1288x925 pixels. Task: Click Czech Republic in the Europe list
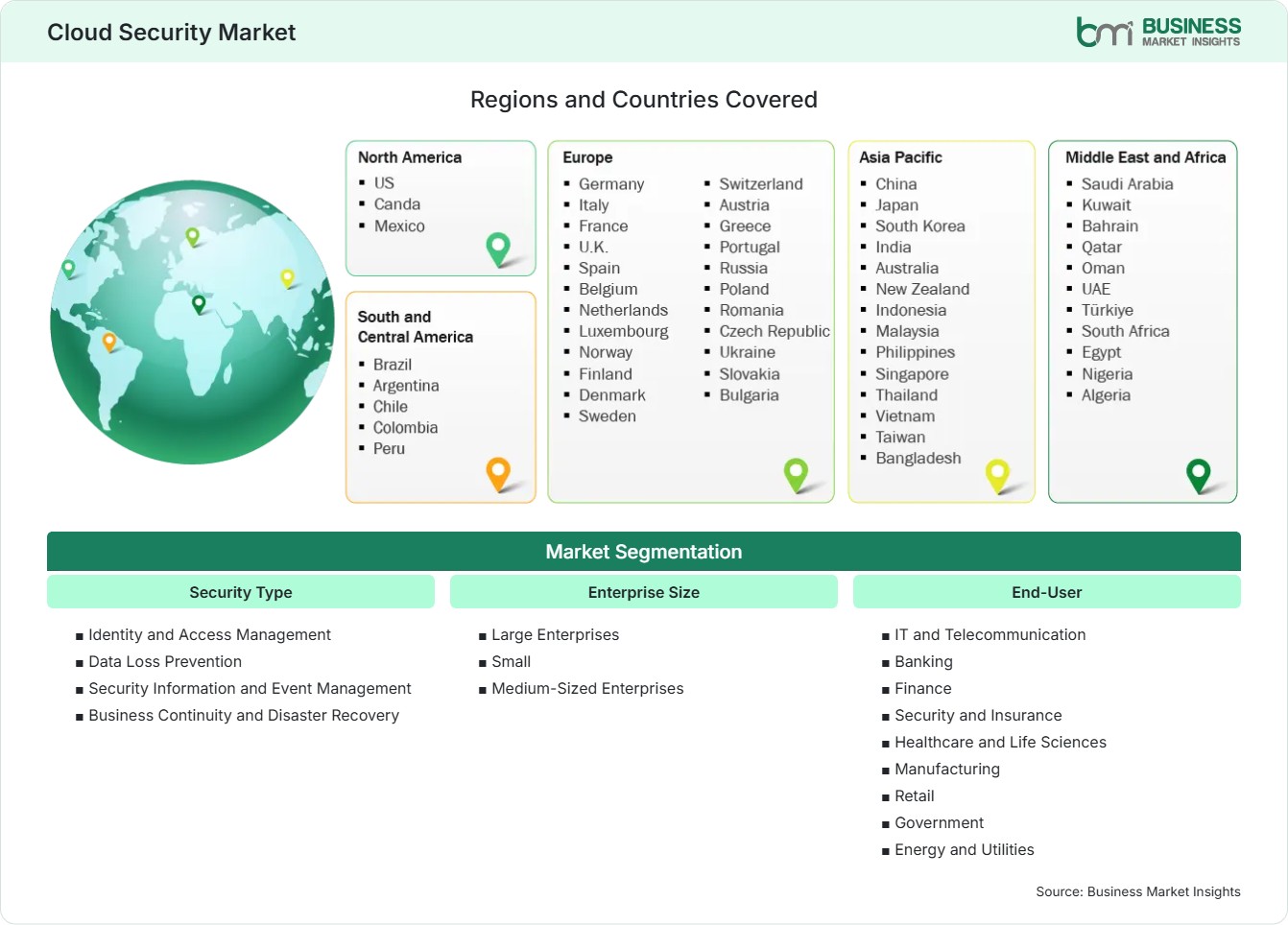coord(775,331)
